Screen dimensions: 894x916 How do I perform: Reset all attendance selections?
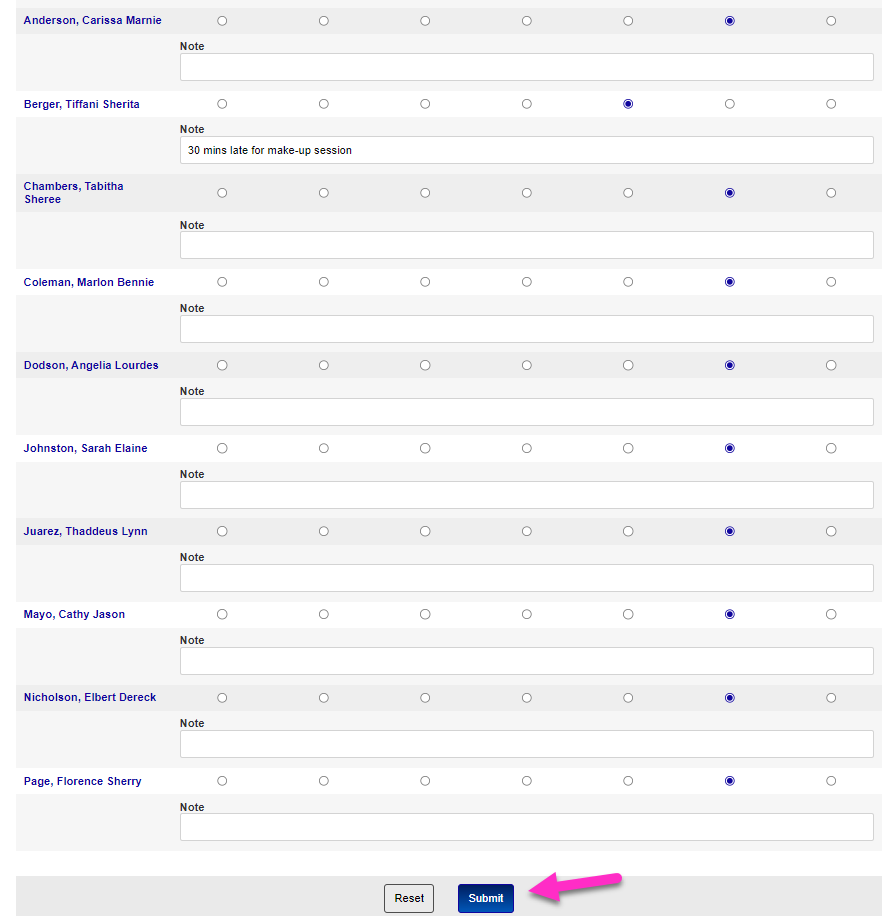tap(408, 898)
